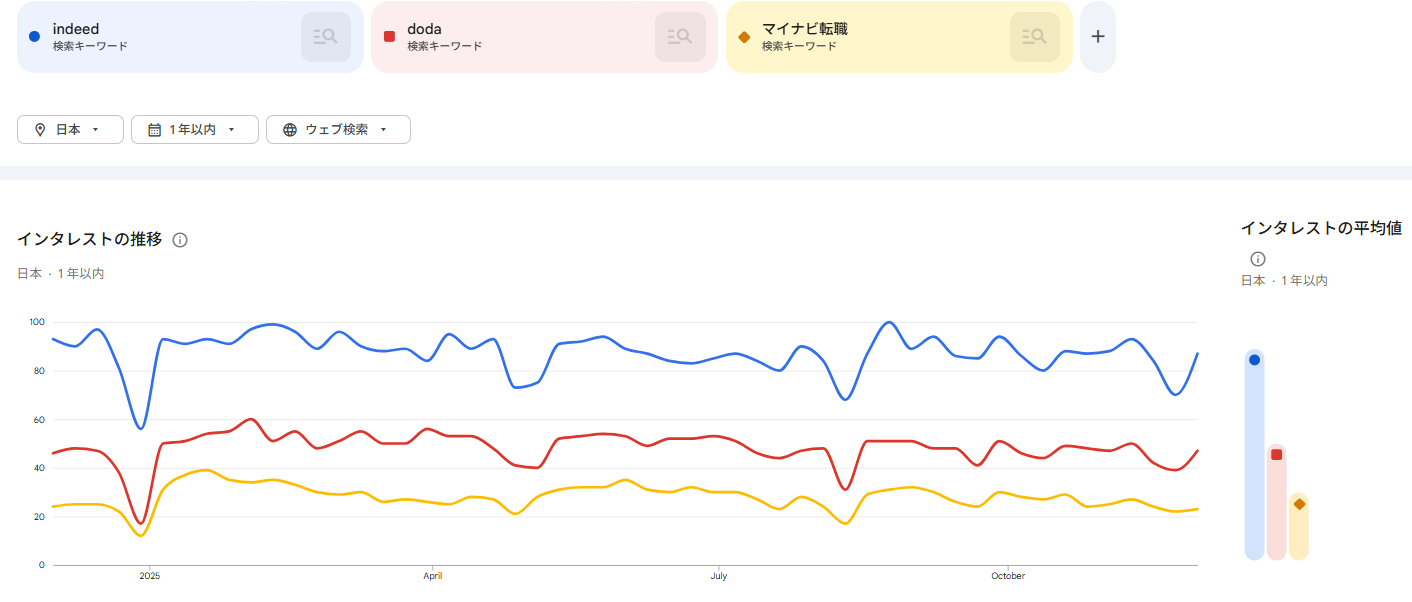Click the info icon beside インタレストの推移

pos(180,240)
